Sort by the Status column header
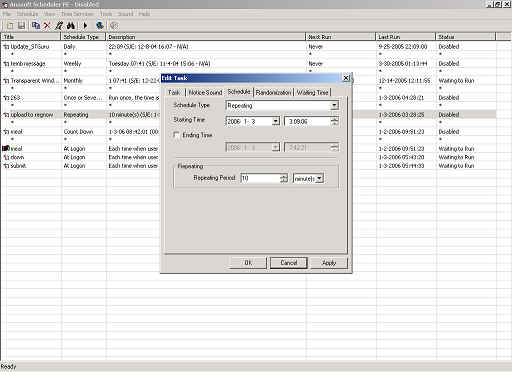The width and height of the screenshot is (512, 372). (x=466, y=37)
